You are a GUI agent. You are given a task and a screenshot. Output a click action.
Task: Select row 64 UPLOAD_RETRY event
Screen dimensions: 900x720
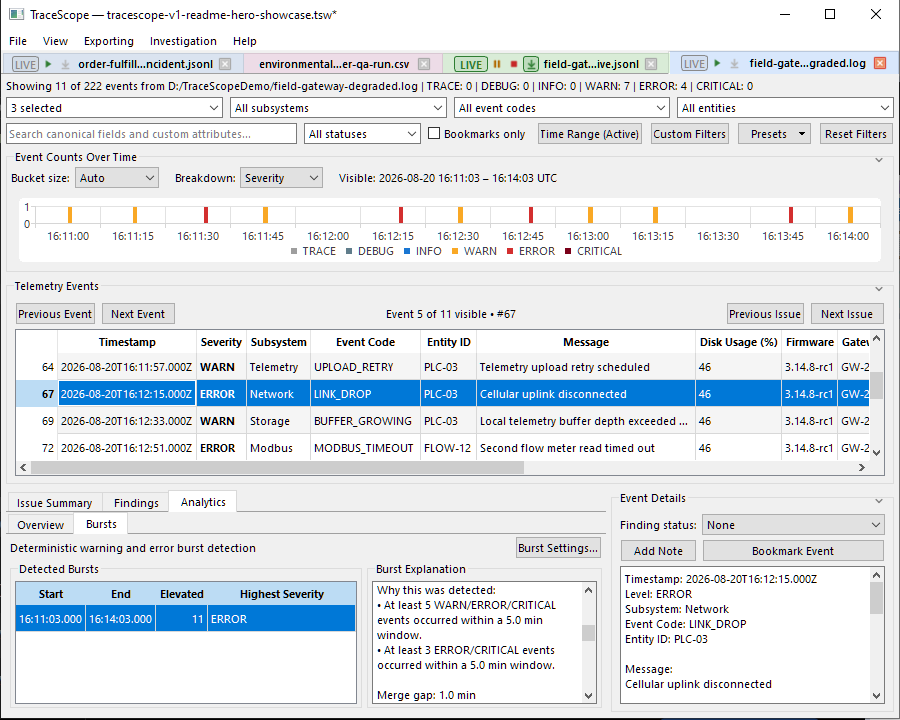tap(442, 367)
